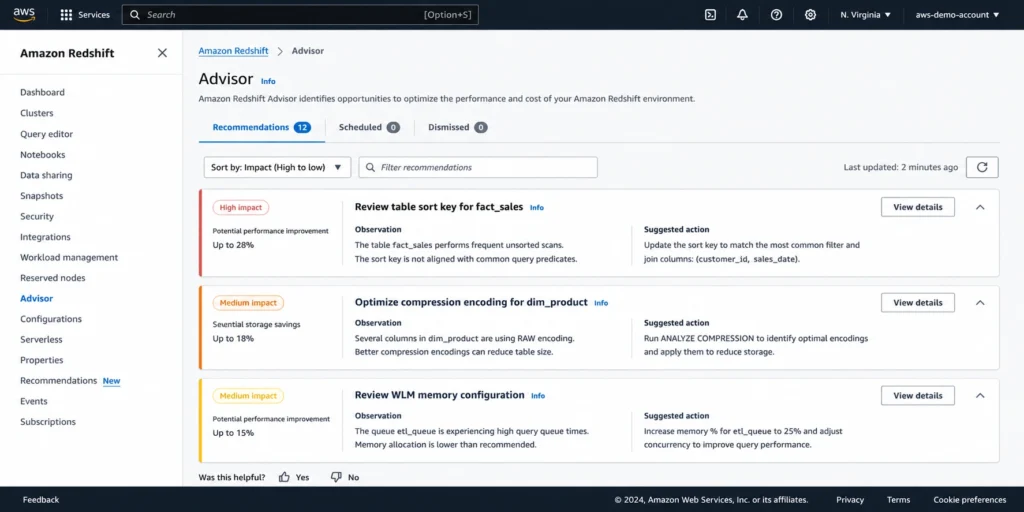This screenshot has height=512, width=1024.
Task: Click Info link for WLM memory recommendation
Action: click(538, 396)
